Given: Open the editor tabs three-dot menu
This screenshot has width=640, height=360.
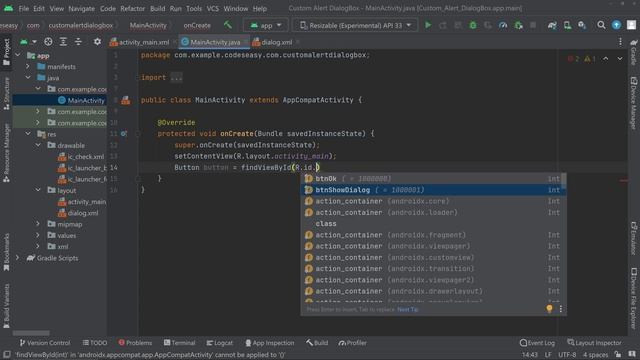Looking at the screenshot, I should point(620,42).
